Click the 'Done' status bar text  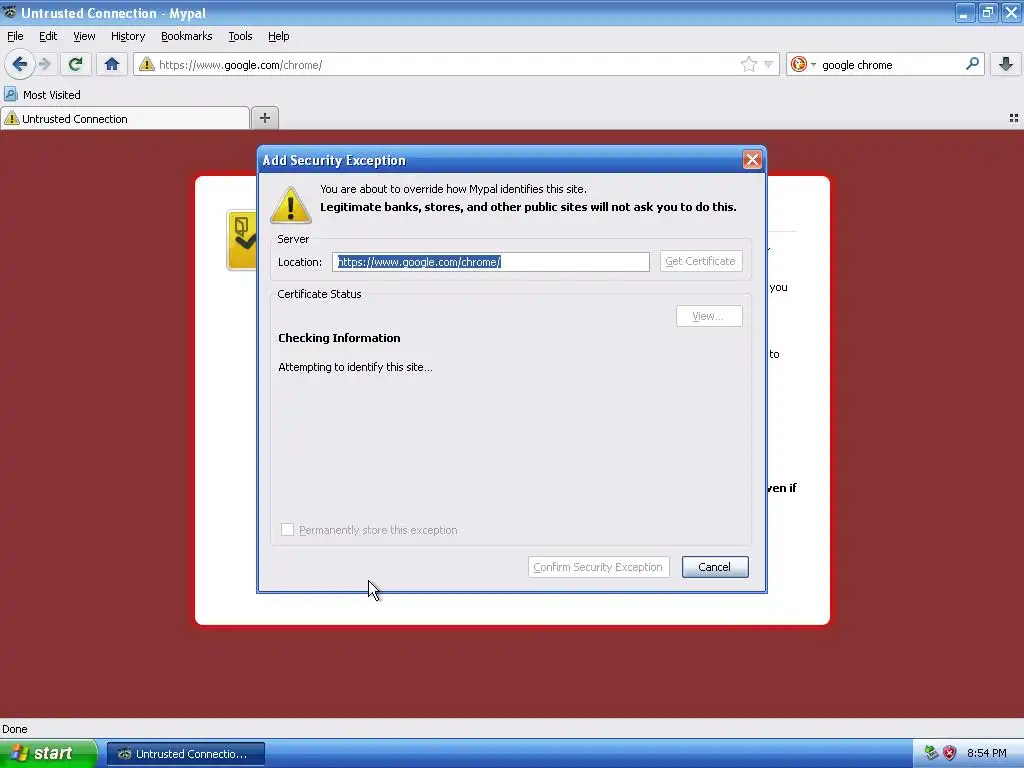pos(14,729)
